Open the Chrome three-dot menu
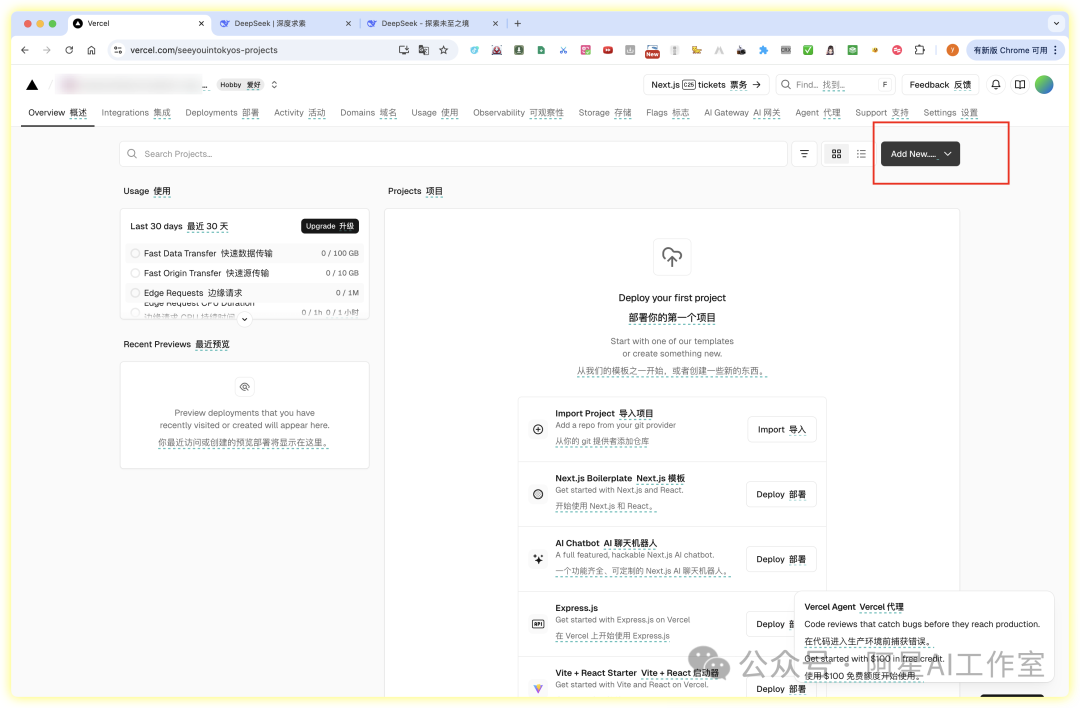 pyautogui.click(x=1055, y=50)
